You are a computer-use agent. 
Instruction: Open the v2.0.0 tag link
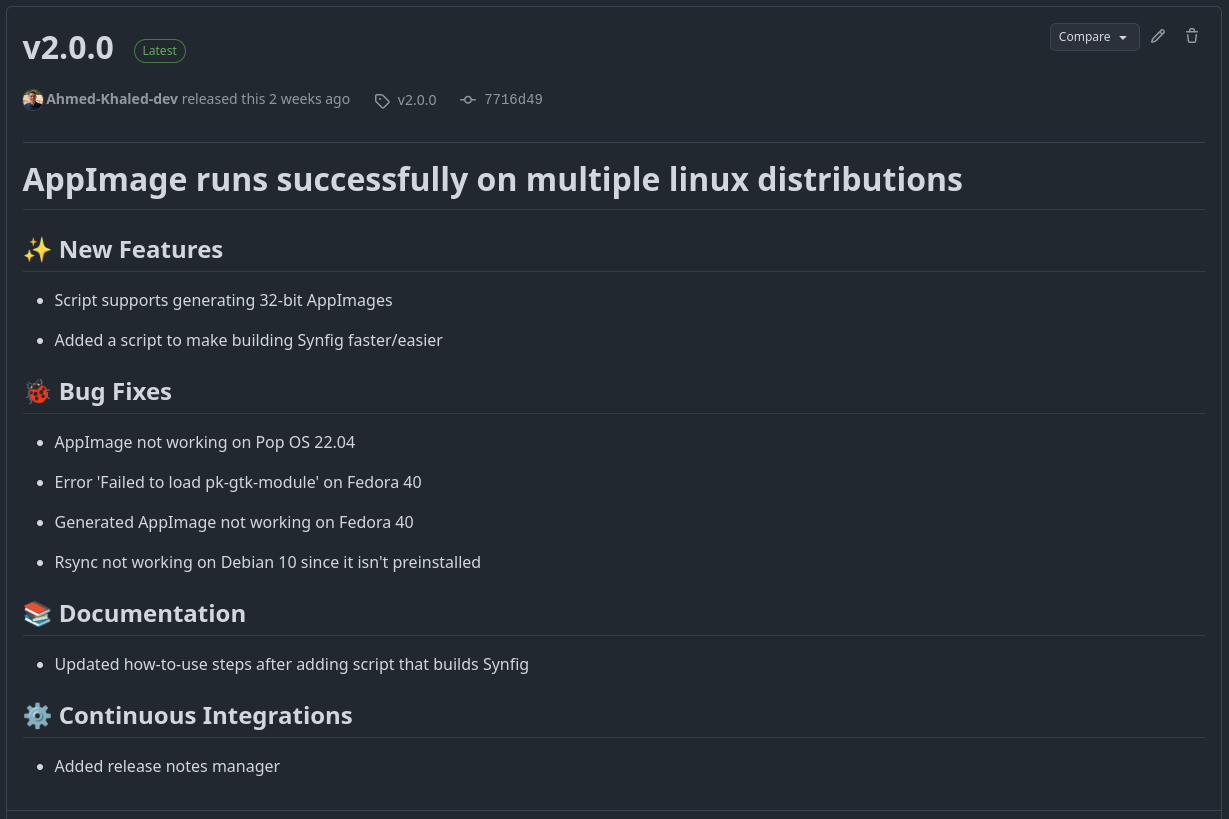click(x=416, y=100)
